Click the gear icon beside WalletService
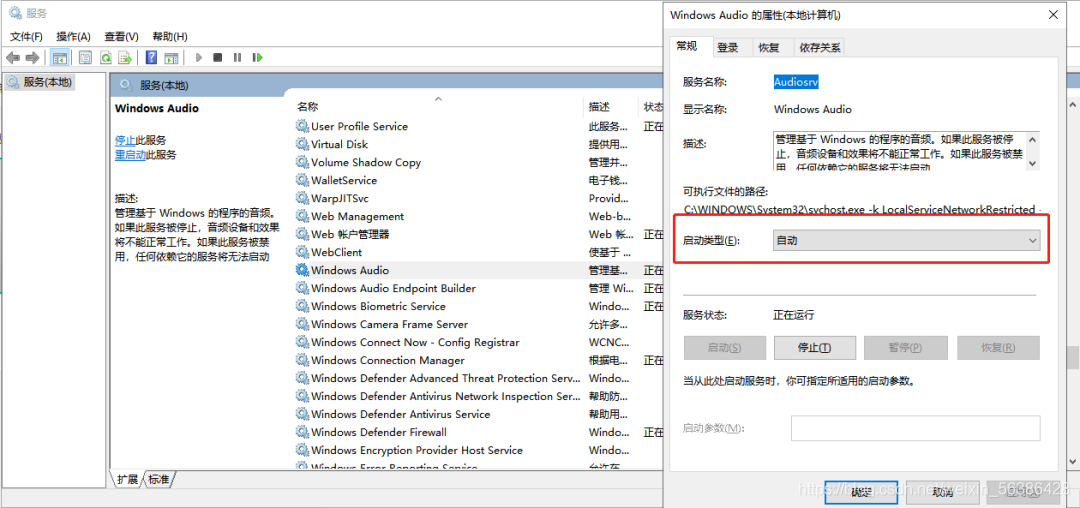This screenshot has height=508, width=1080. pyautogui.click(x=302, y=180)
